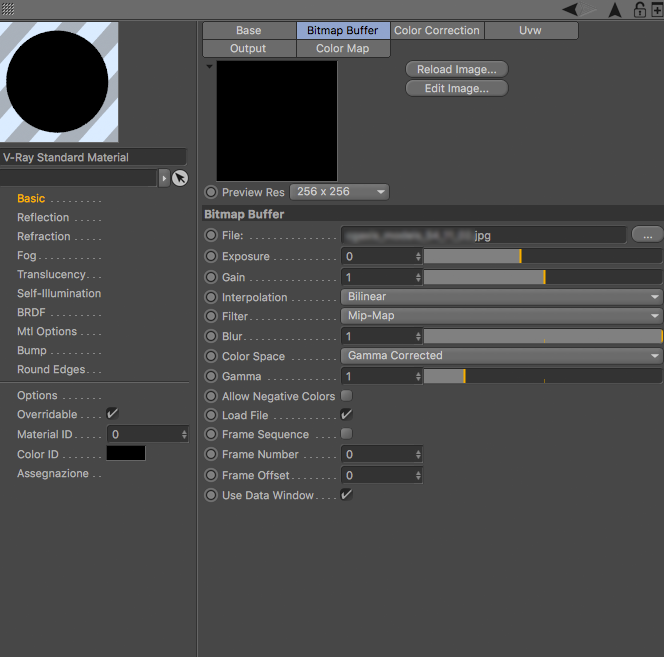Click the Gamma slider bar
The height and width of the screenshot is (657, 664).
coord(543,376)
